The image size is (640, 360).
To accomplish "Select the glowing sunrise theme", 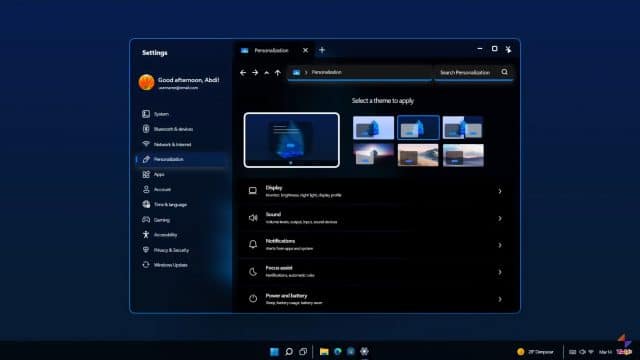I will [373, 155].
